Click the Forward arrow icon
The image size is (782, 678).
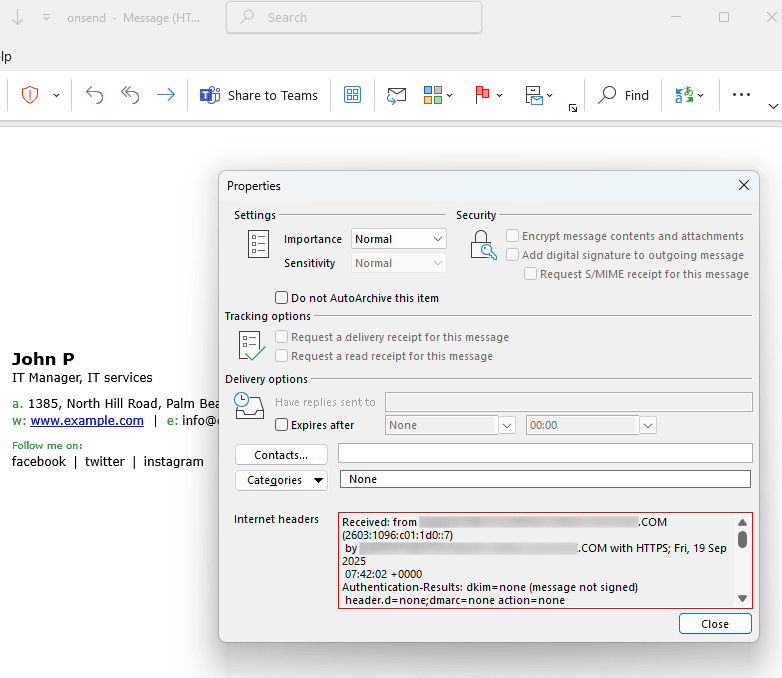pos(166,95)
